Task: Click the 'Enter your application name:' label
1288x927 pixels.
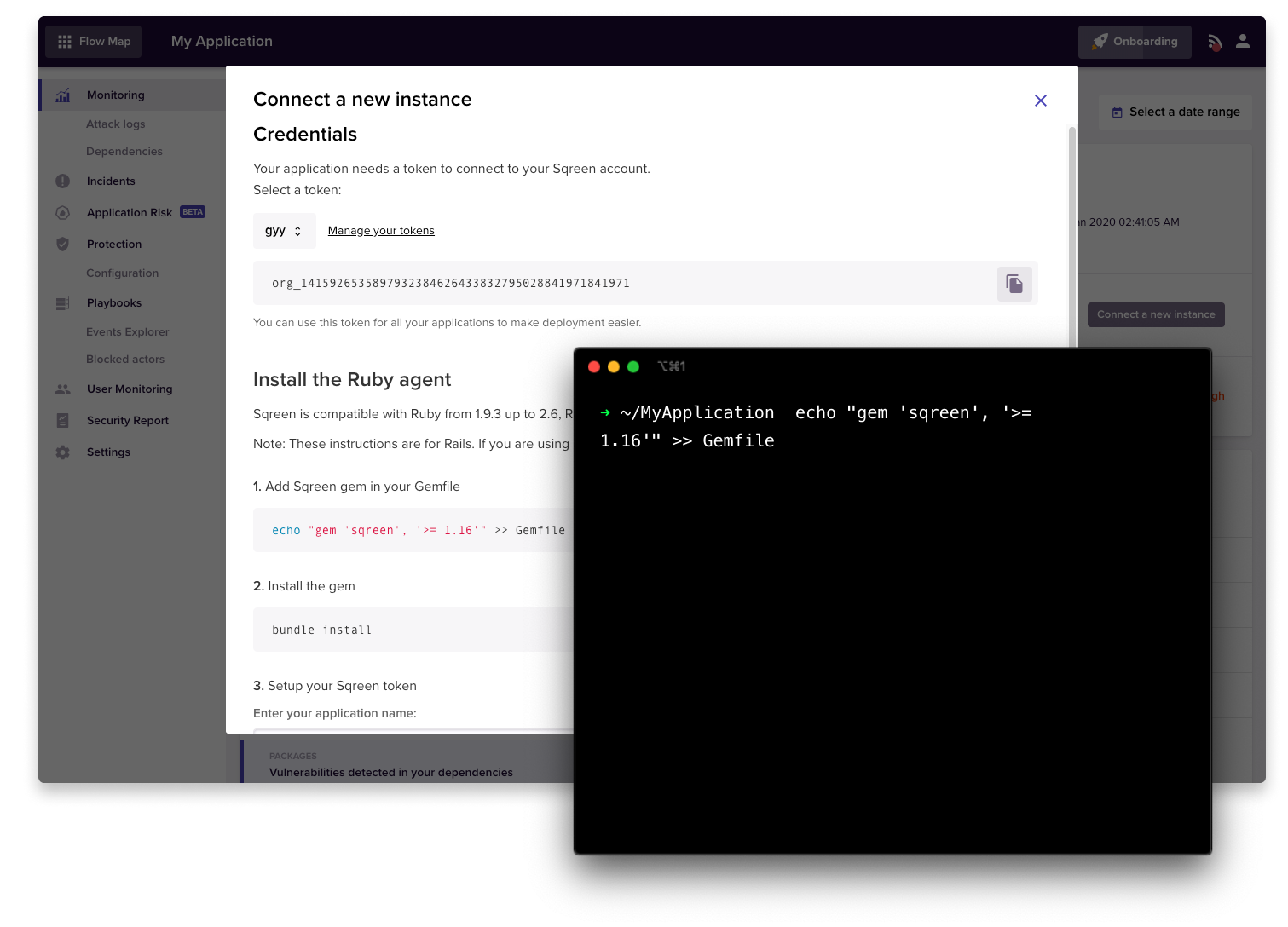Action: coord(335,714)
